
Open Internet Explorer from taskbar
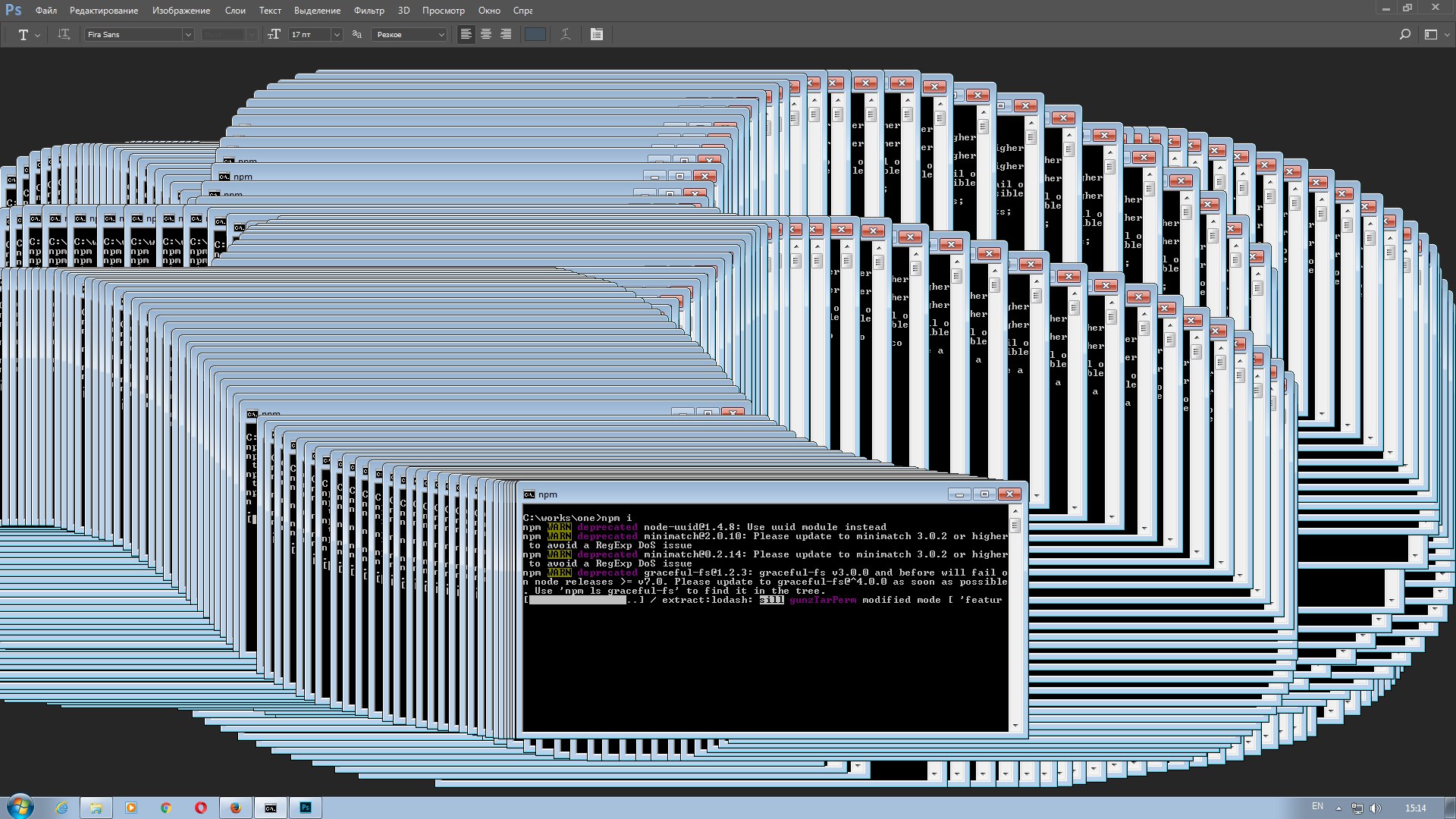(x=61, y=808)
